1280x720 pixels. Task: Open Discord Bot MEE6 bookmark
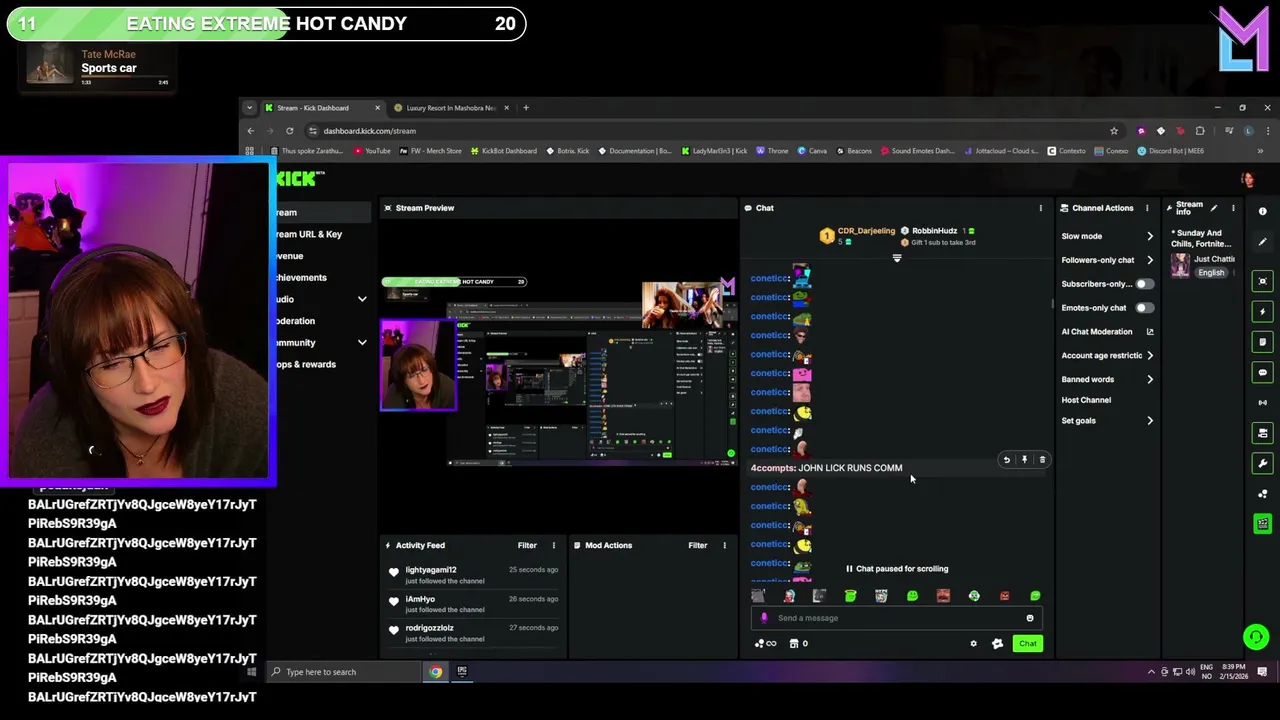[1170, 151]
